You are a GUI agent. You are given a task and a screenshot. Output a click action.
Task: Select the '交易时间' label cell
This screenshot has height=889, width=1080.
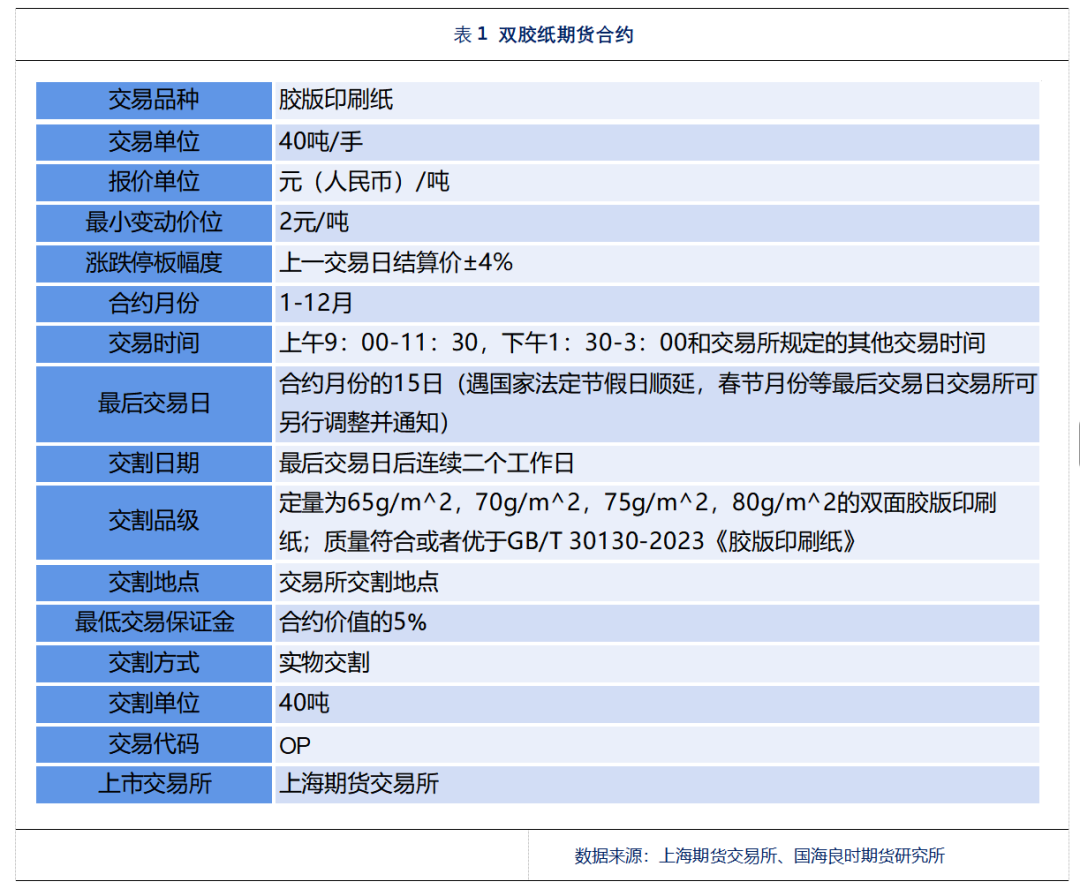(154, 344)
